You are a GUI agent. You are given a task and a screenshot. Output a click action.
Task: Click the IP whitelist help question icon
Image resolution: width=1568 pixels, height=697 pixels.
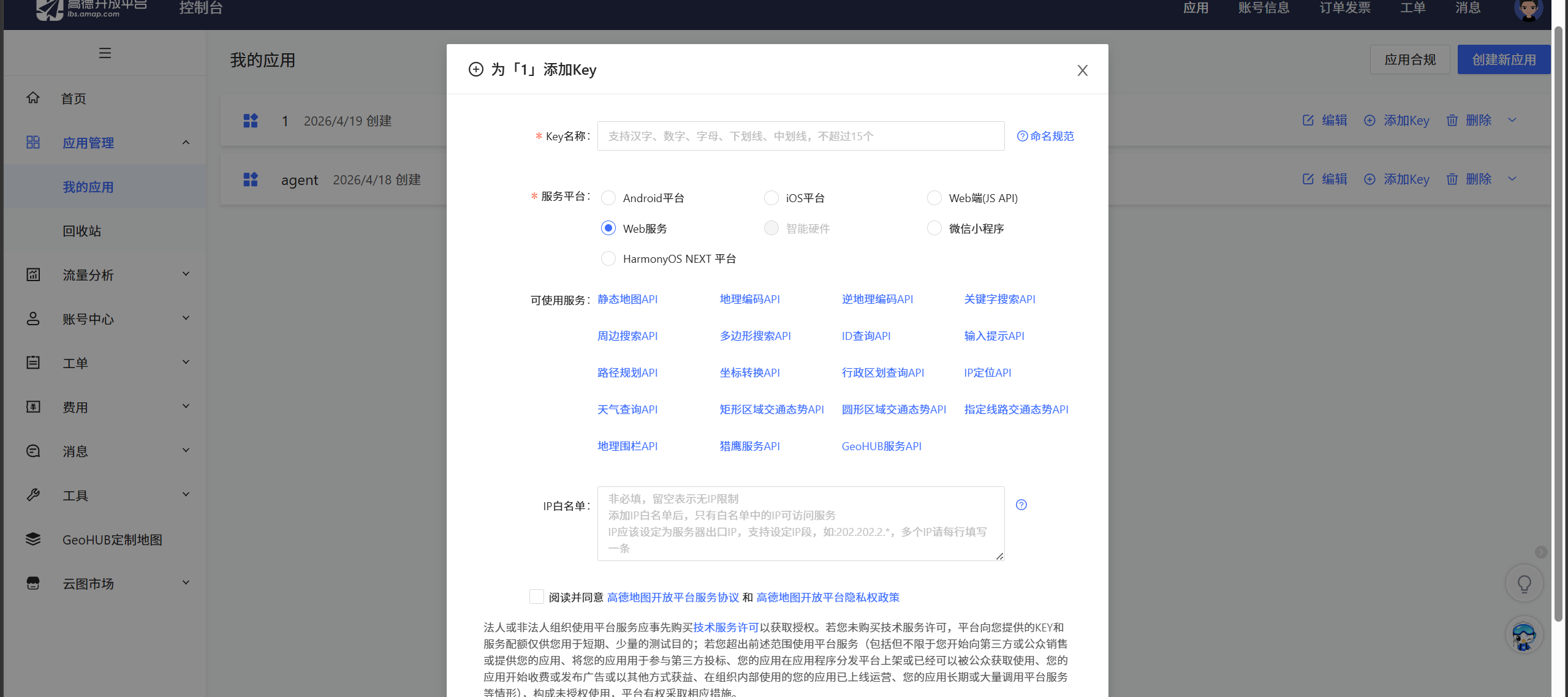click(x=1021, y=505)
